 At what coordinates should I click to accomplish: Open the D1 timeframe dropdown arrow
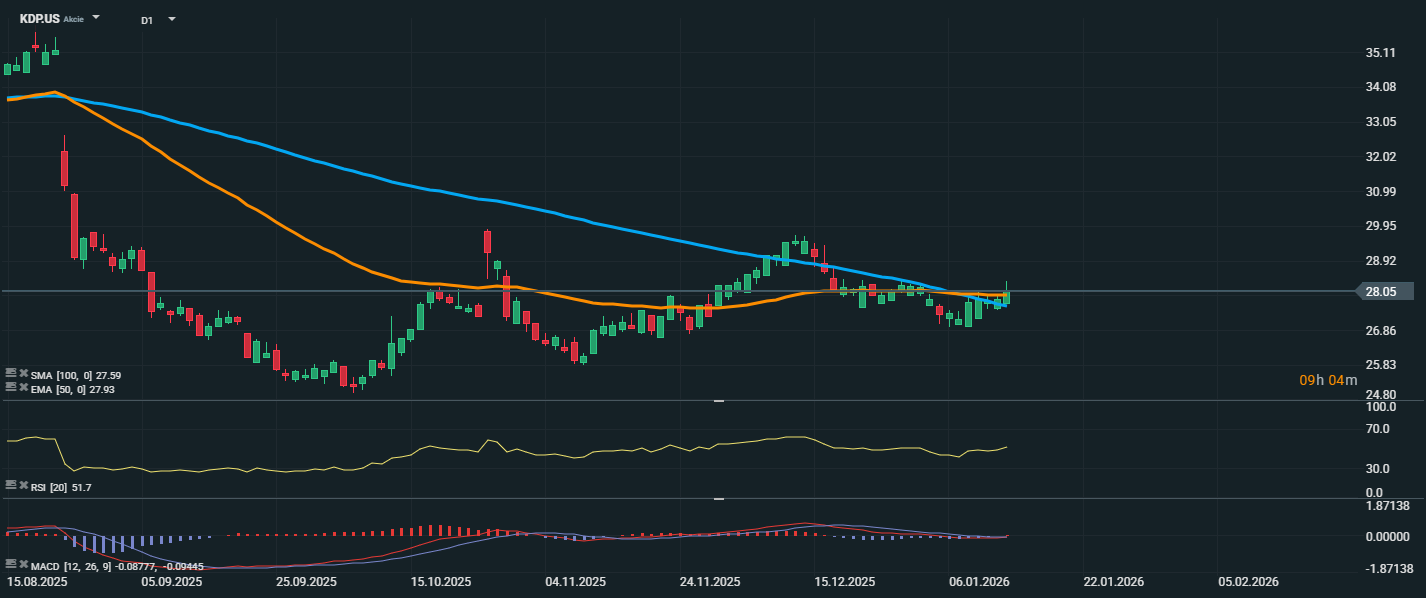coord(172,19)
